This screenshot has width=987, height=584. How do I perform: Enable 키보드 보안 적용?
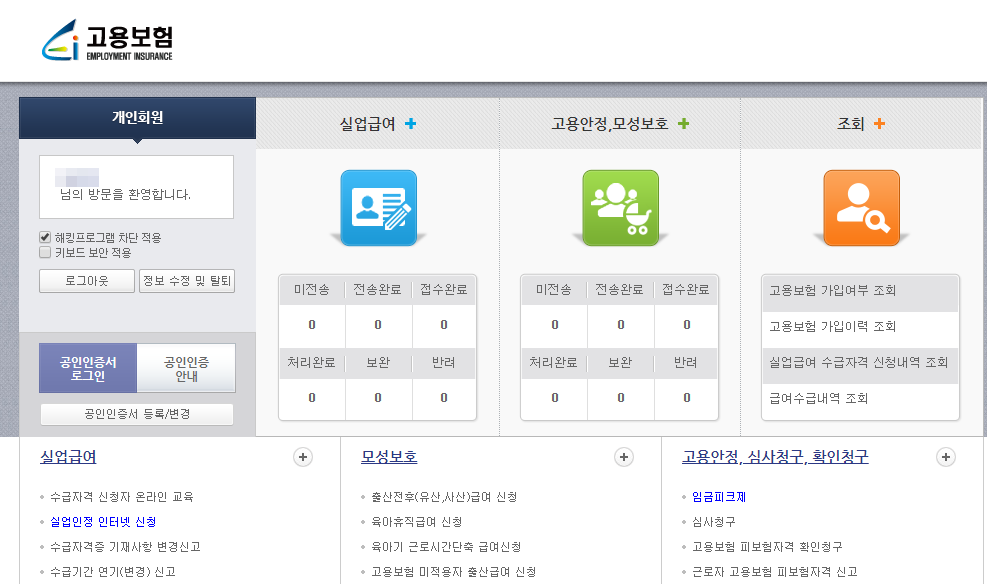(x=44, y=251)
